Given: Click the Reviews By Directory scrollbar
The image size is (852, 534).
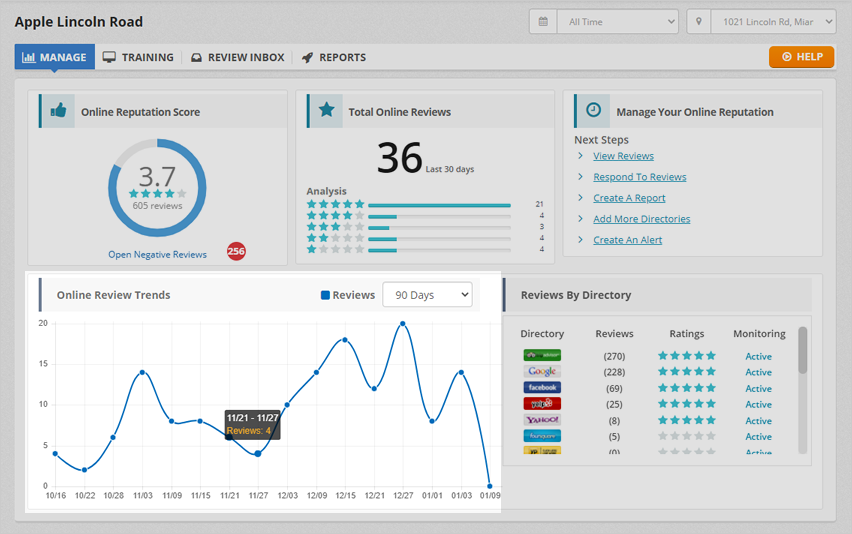Looking at the screenshot, I should pyautogui.click(x=802, y=351).
